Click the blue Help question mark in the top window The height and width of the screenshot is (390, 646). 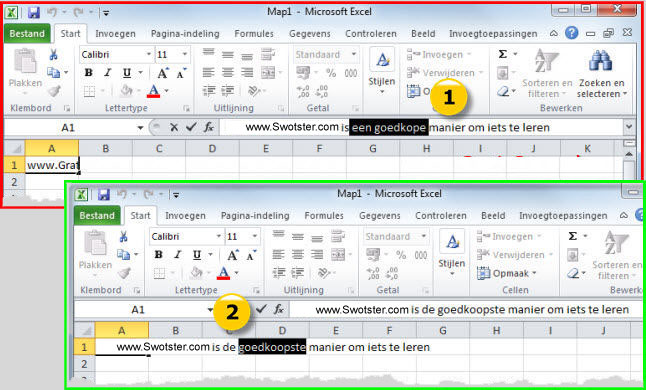tap(571, 33)
